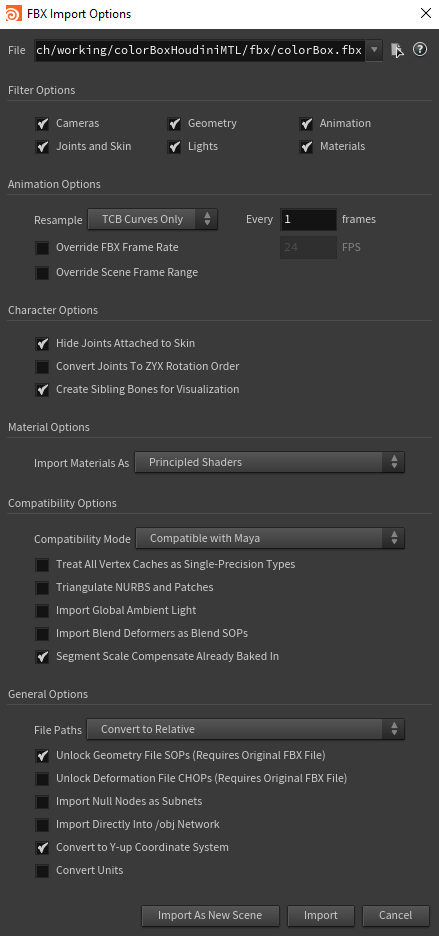Image resolution: width=439 pixels, height=936 pixels.
Task: Uncheck Convert to Y-up Coordinate System
Action: [x=42, y=848]
